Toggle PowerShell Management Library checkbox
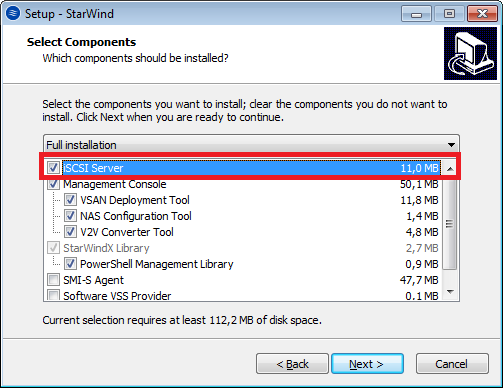 click(x=70, y=264)
